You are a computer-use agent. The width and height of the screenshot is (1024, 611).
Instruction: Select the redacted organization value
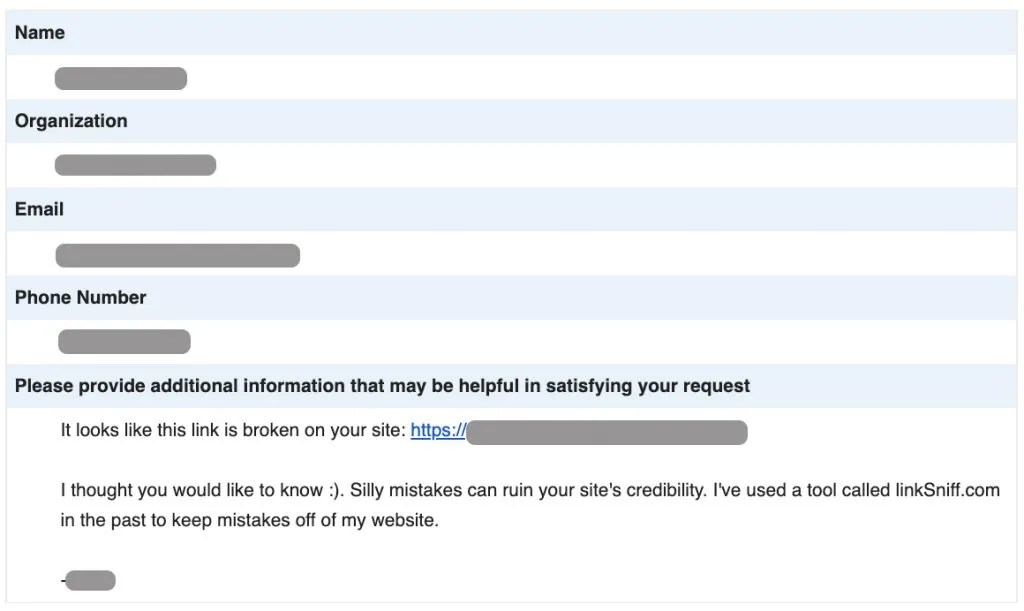[x=135, y=165]
